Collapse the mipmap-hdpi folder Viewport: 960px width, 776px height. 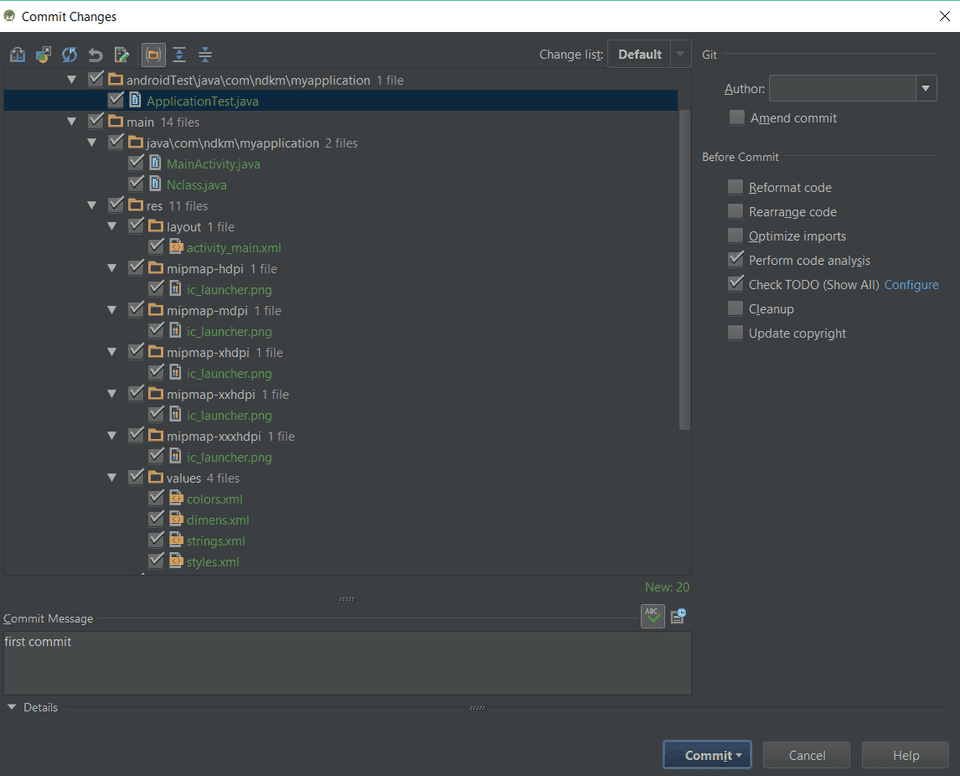coord(112,268)
